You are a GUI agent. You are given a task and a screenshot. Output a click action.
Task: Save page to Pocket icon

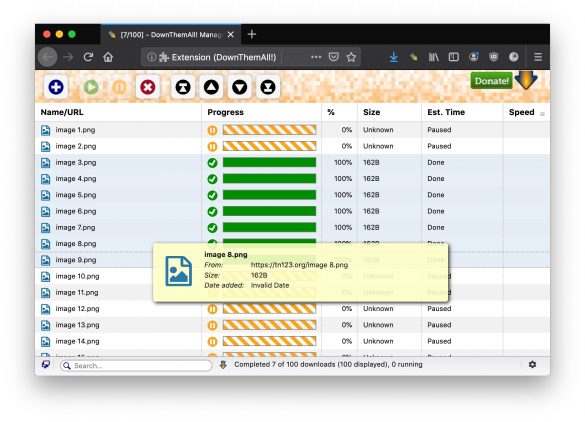(334, 57)
